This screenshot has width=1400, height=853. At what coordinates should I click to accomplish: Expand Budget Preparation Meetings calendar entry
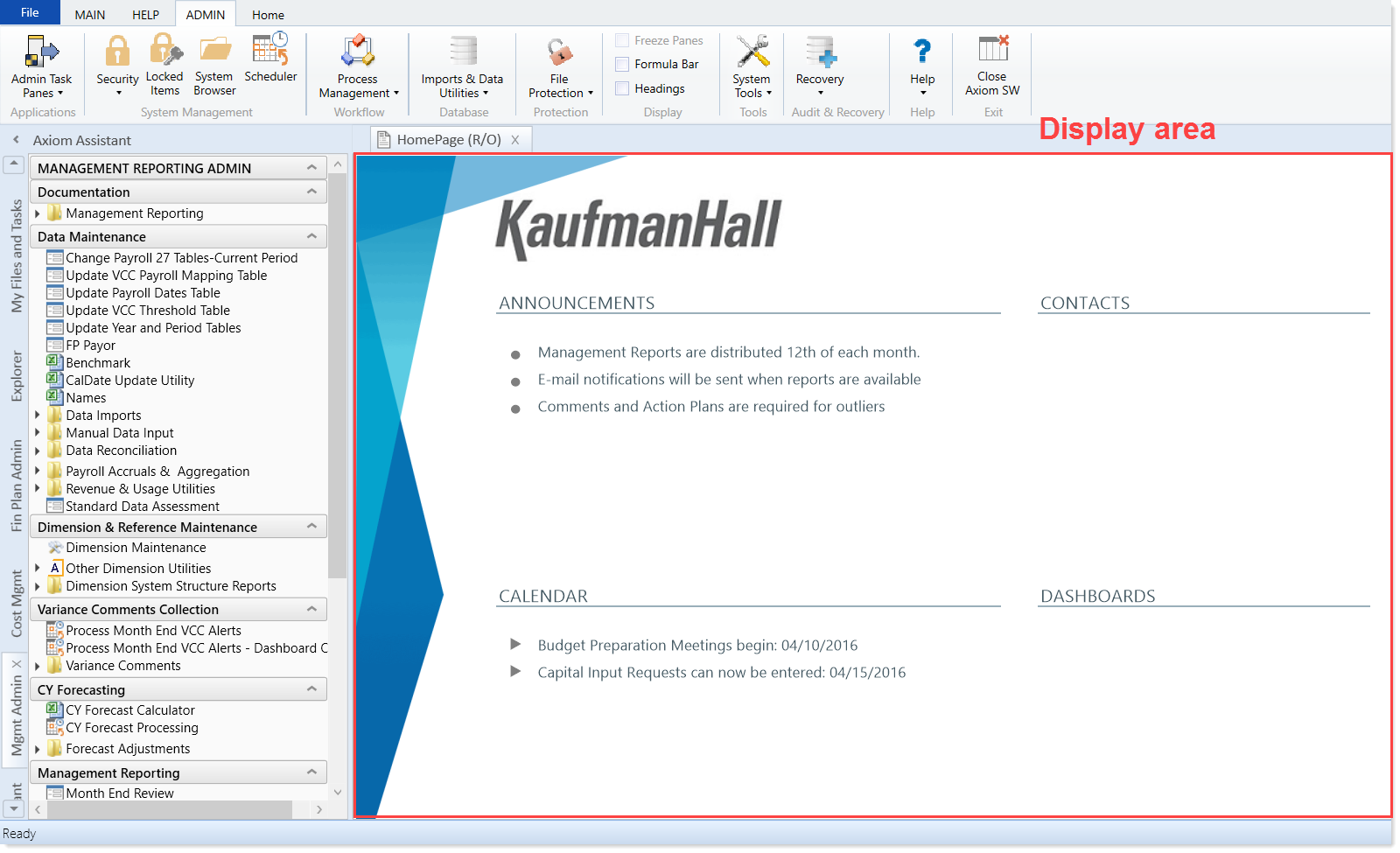pyautogui.click(x=515, y=645)
